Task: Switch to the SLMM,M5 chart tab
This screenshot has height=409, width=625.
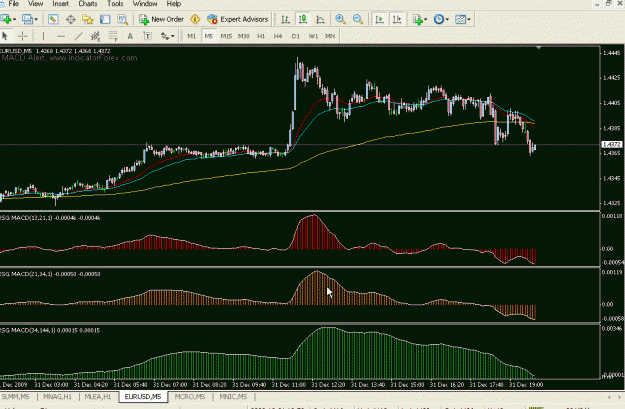Action: [16, 397]
